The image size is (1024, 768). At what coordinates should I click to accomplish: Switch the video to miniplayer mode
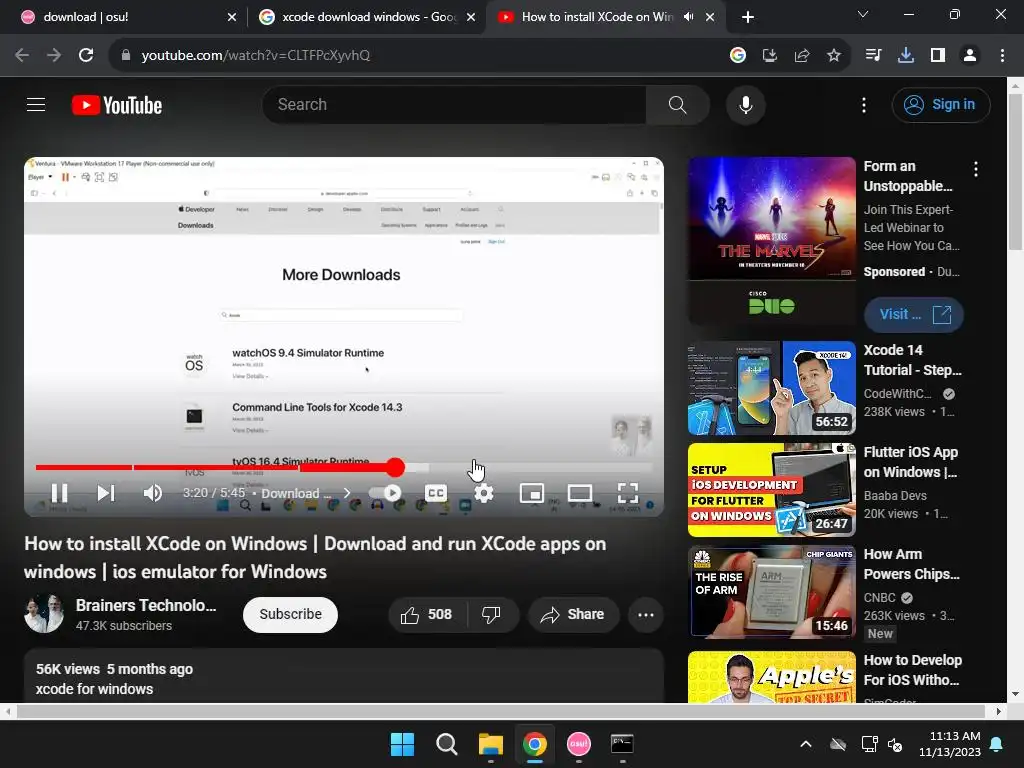(532, 493)
